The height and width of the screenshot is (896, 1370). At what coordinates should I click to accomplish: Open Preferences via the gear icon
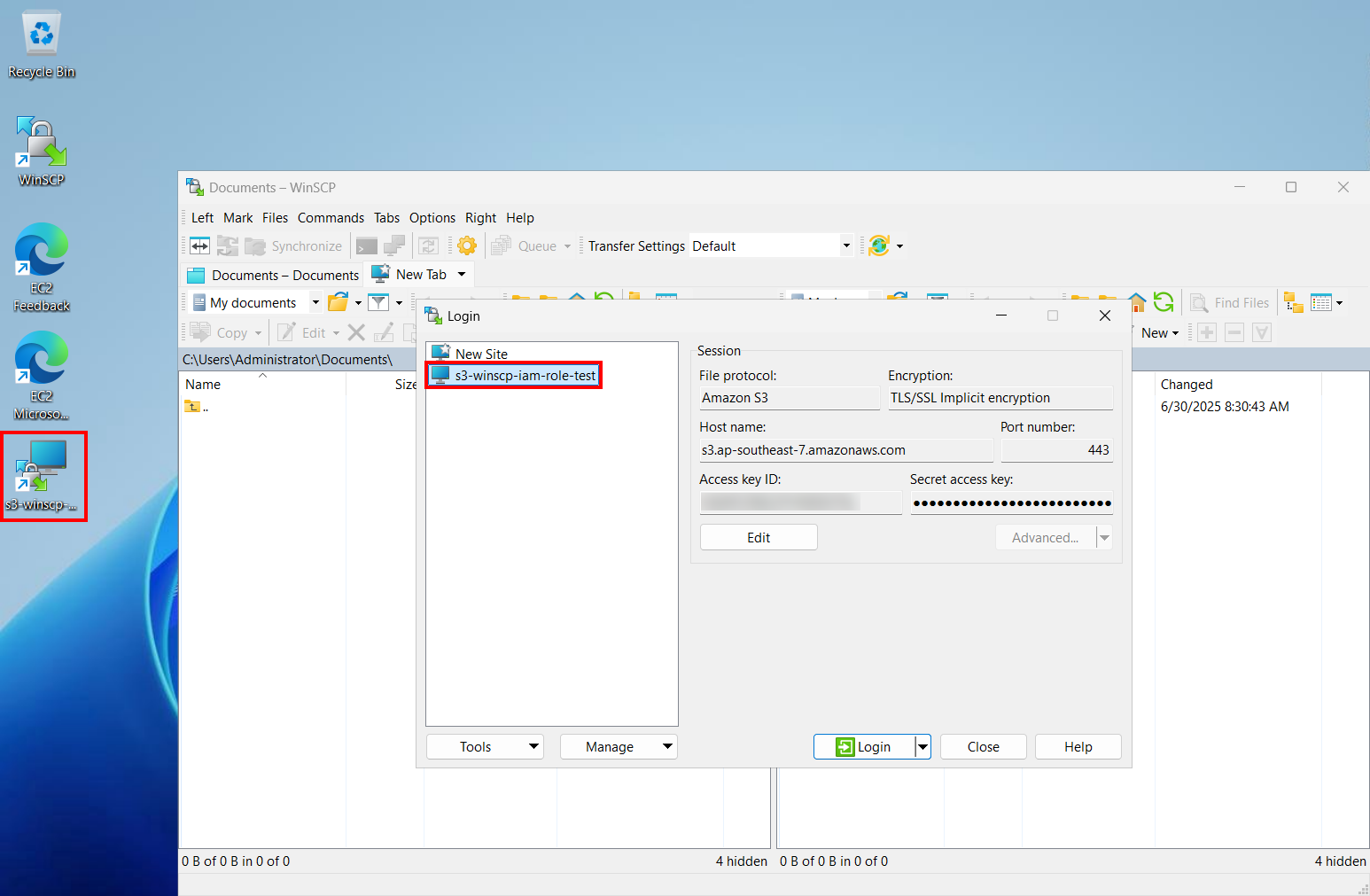[467, 245]
